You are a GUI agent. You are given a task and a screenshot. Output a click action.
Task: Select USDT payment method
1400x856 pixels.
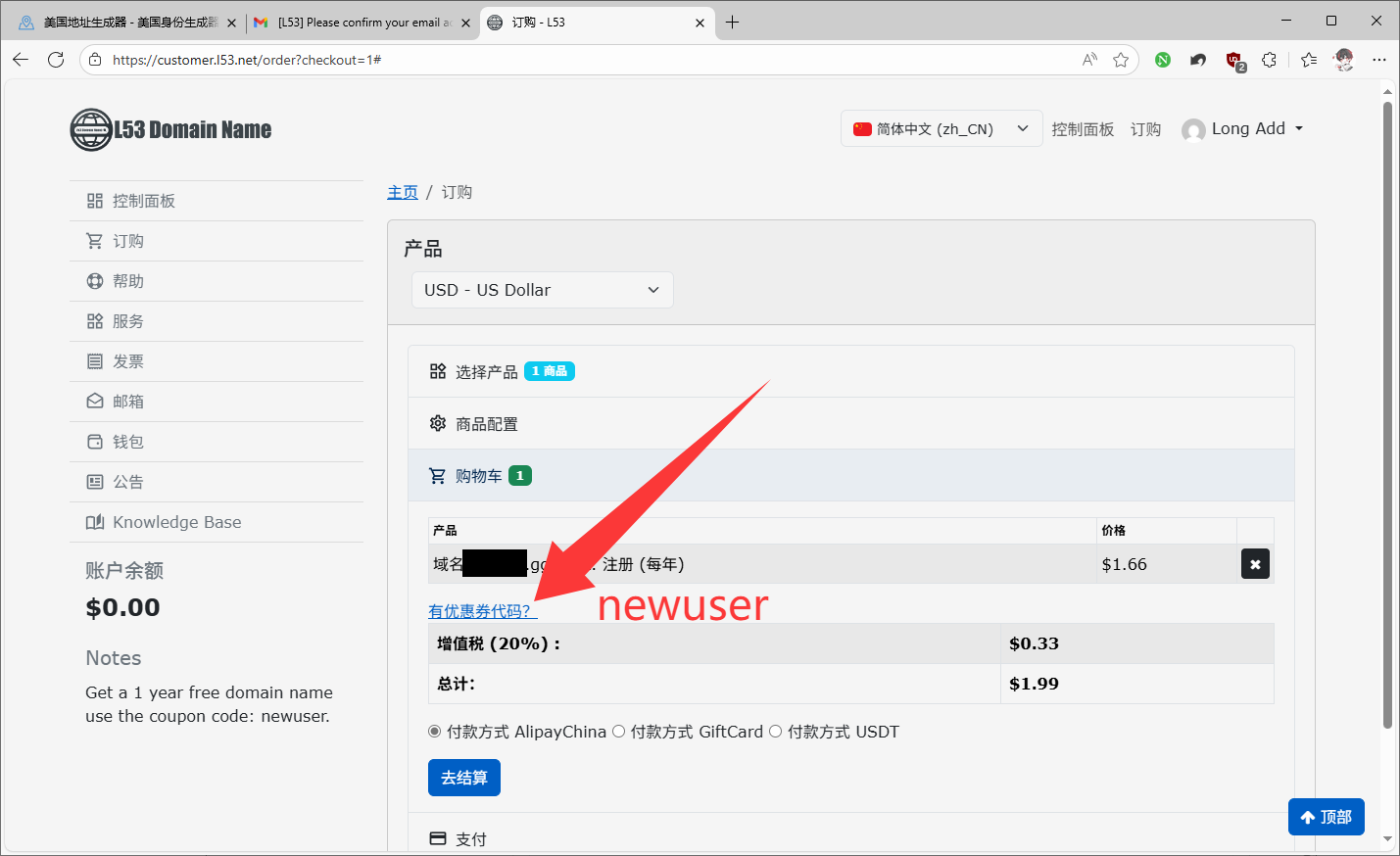pyautogui.click(x=775, y=732)
